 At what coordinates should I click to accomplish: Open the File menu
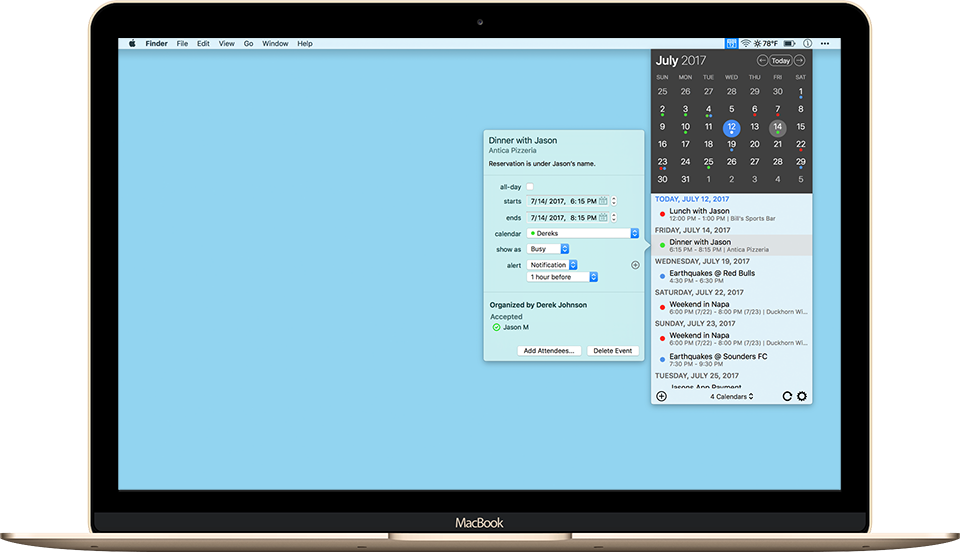point(182,43)
